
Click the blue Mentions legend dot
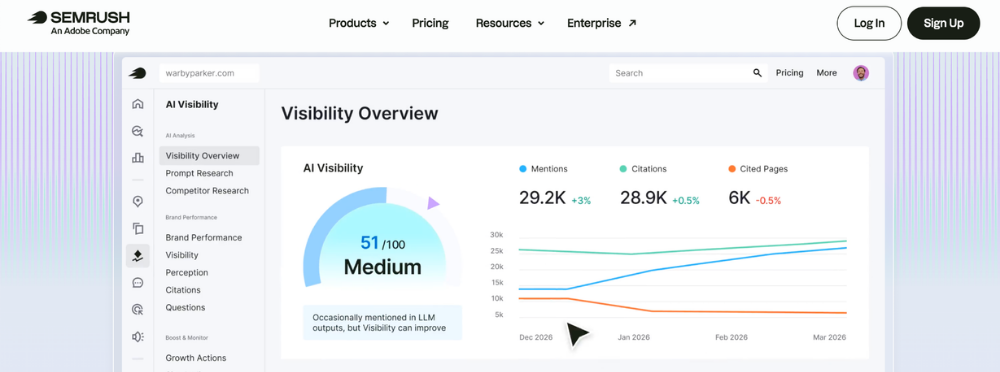[523, 169]
